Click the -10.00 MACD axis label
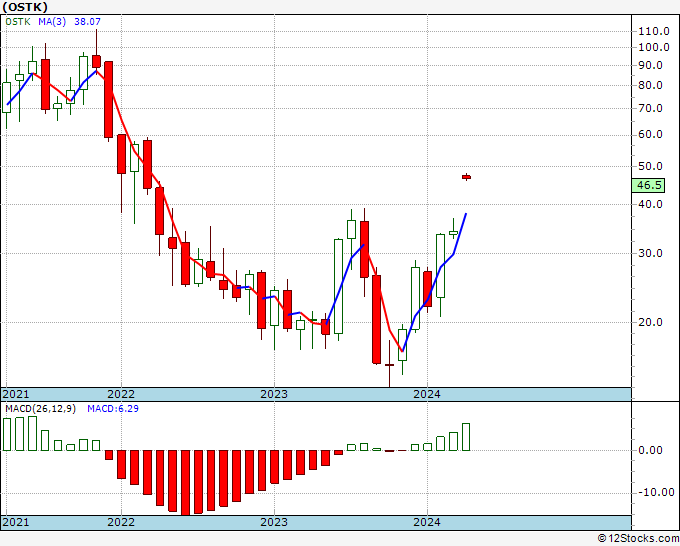This screenshot has height=546, width=680. pyautogui.click(x=656, y=492)
